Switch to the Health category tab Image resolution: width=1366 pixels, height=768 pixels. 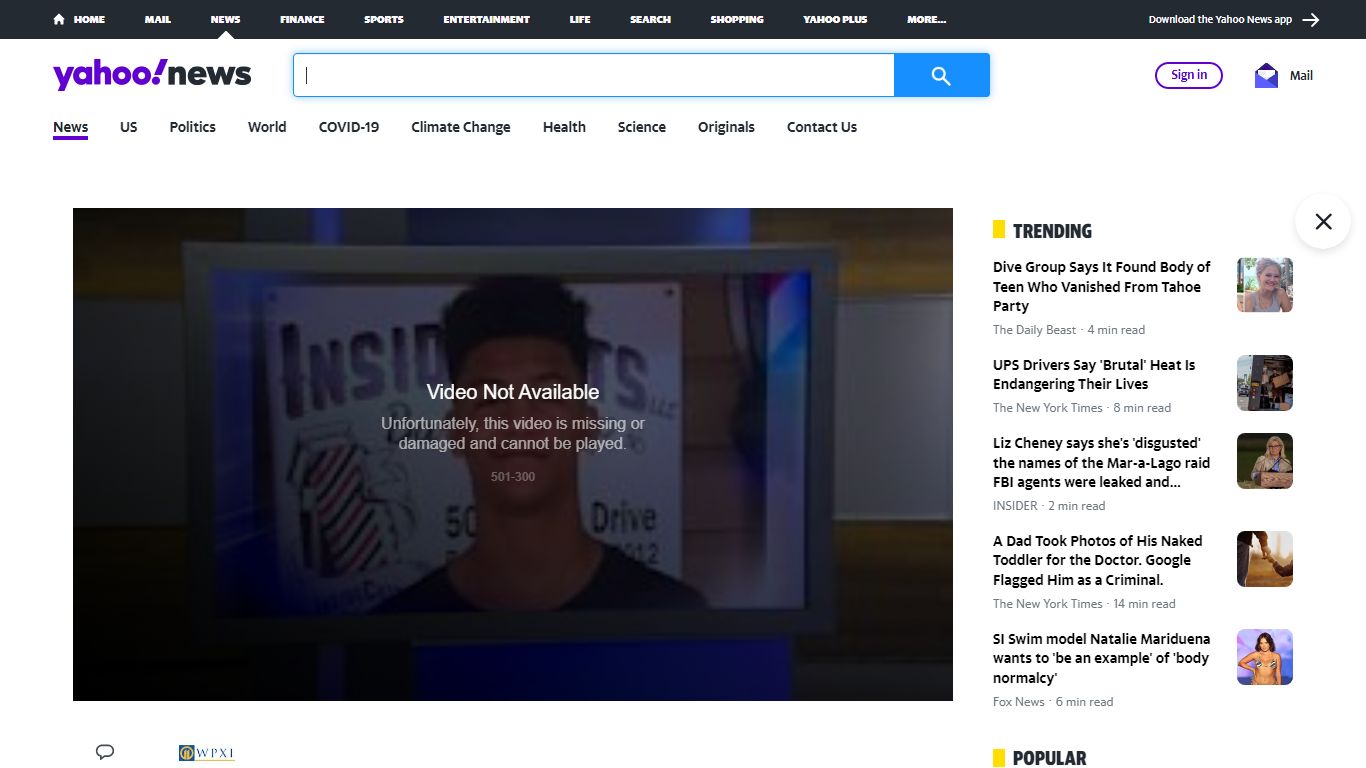(564, 127)
